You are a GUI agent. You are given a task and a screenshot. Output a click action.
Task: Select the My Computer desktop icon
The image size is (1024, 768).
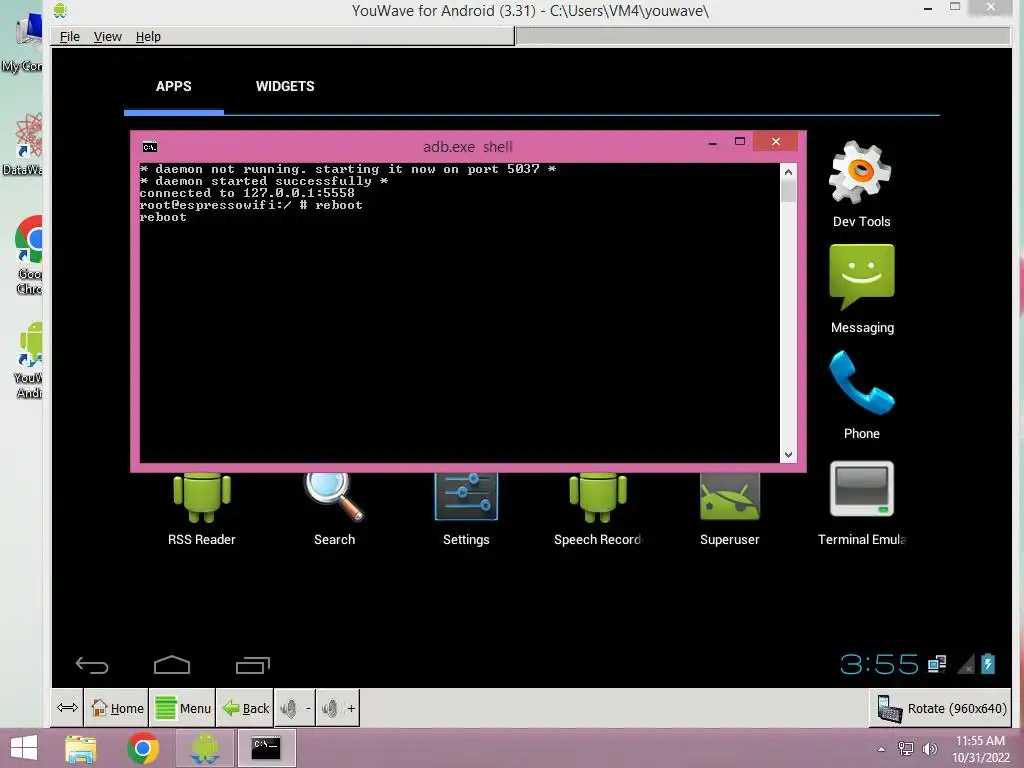pos(24,44)
